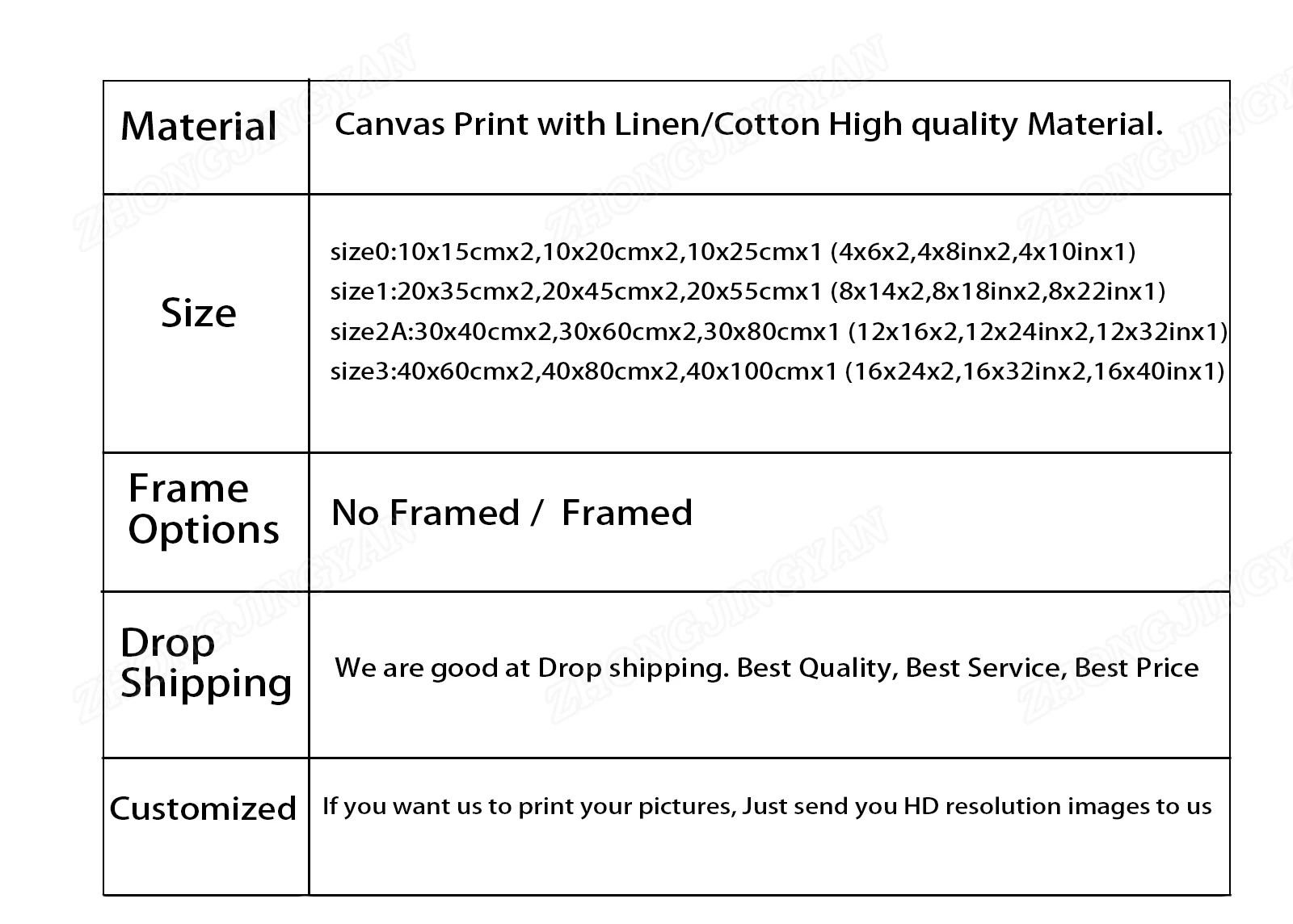Click the 'We are good at Drop shipping' sentence

point(531,668)
